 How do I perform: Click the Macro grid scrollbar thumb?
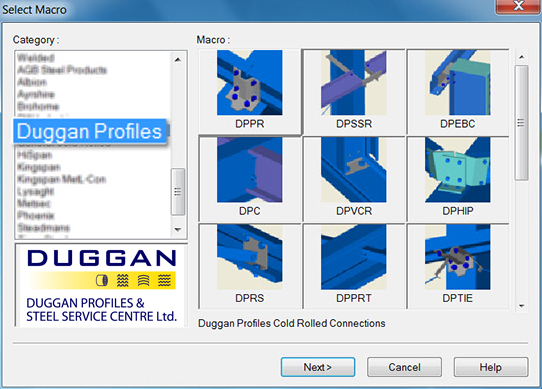[x=522, y=122]
